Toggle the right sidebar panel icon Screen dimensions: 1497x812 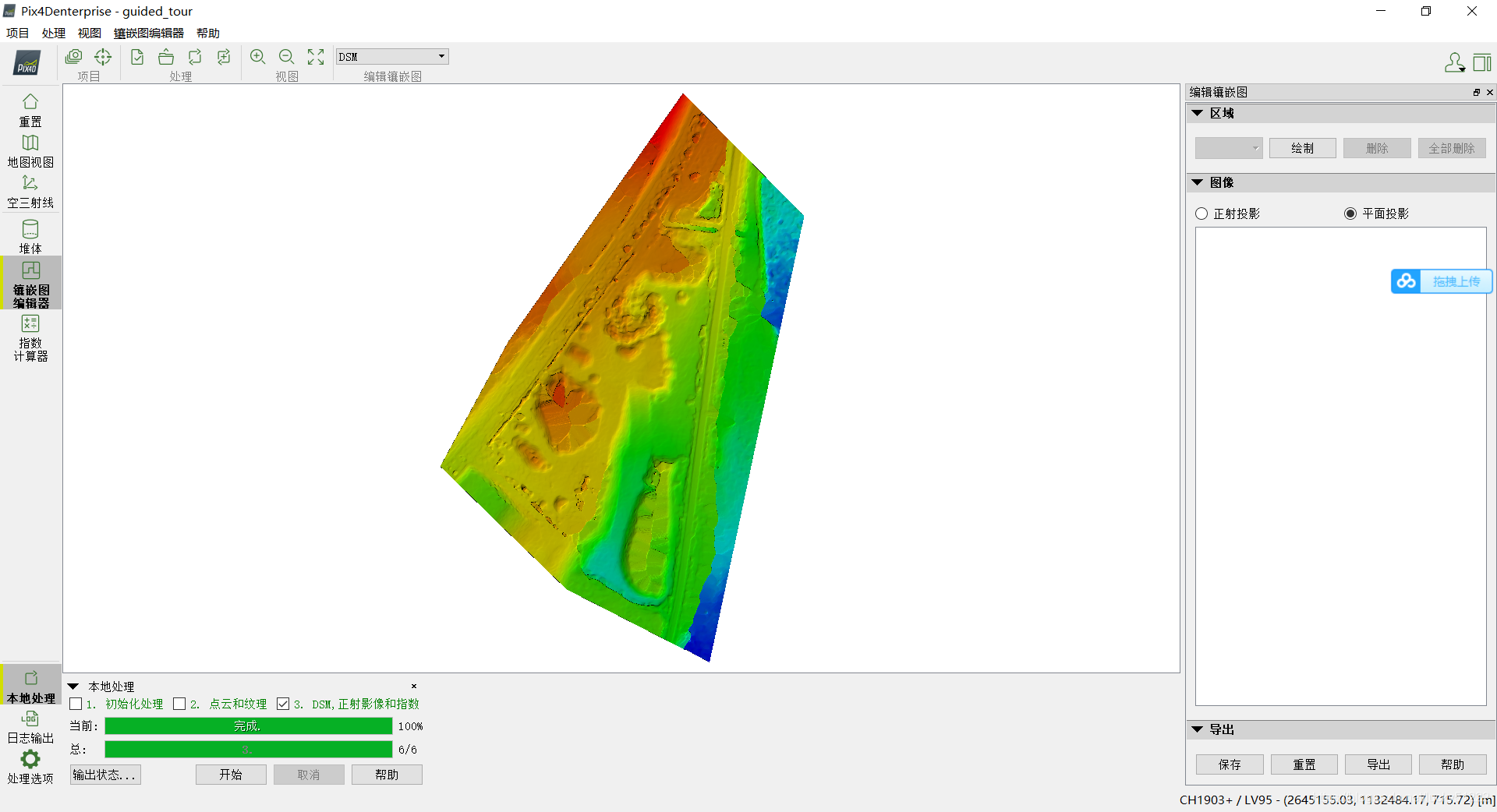pos(1482,62)
